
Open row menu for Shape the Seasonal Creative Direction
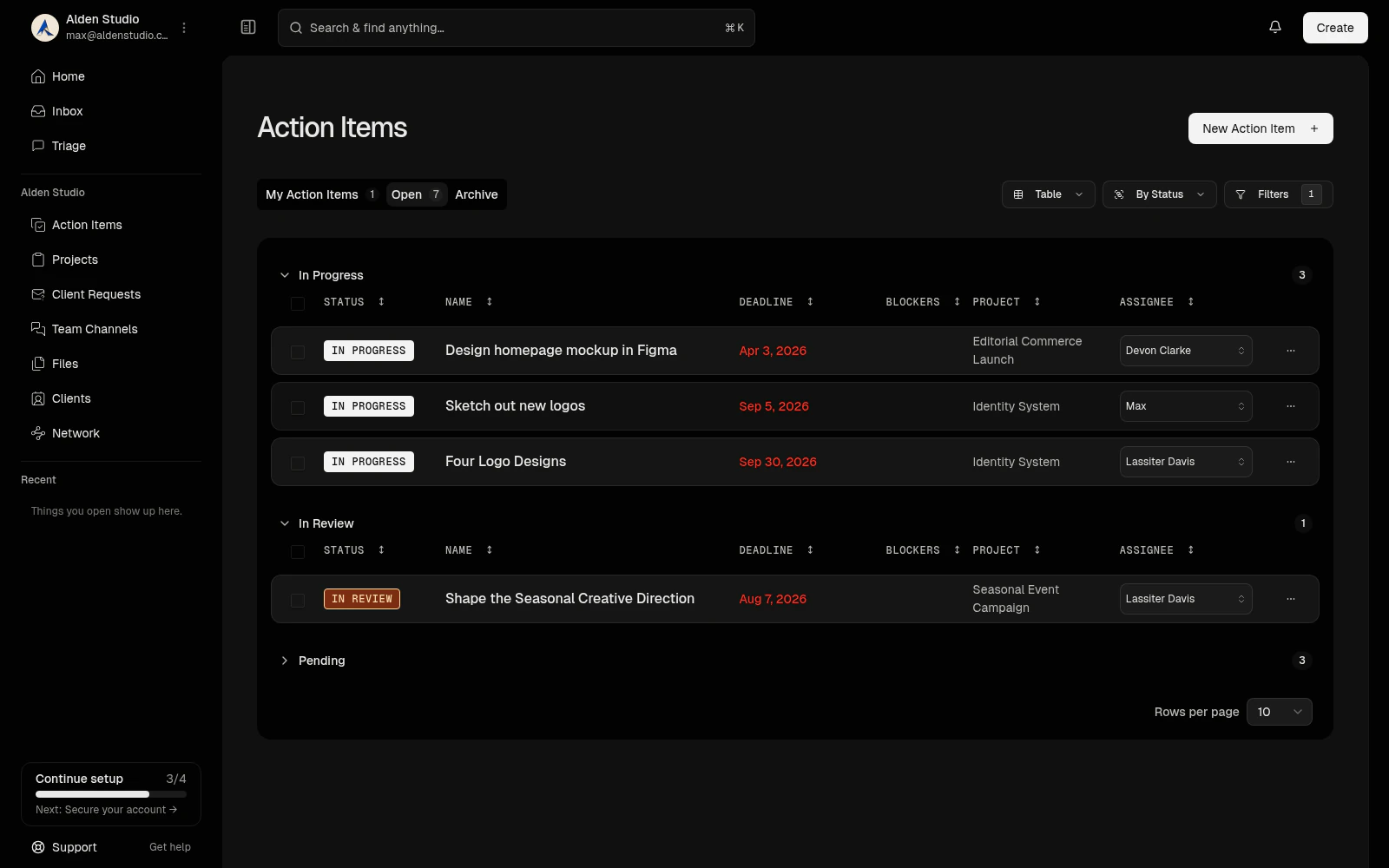pyautogui.click(x=1291, y=599)
